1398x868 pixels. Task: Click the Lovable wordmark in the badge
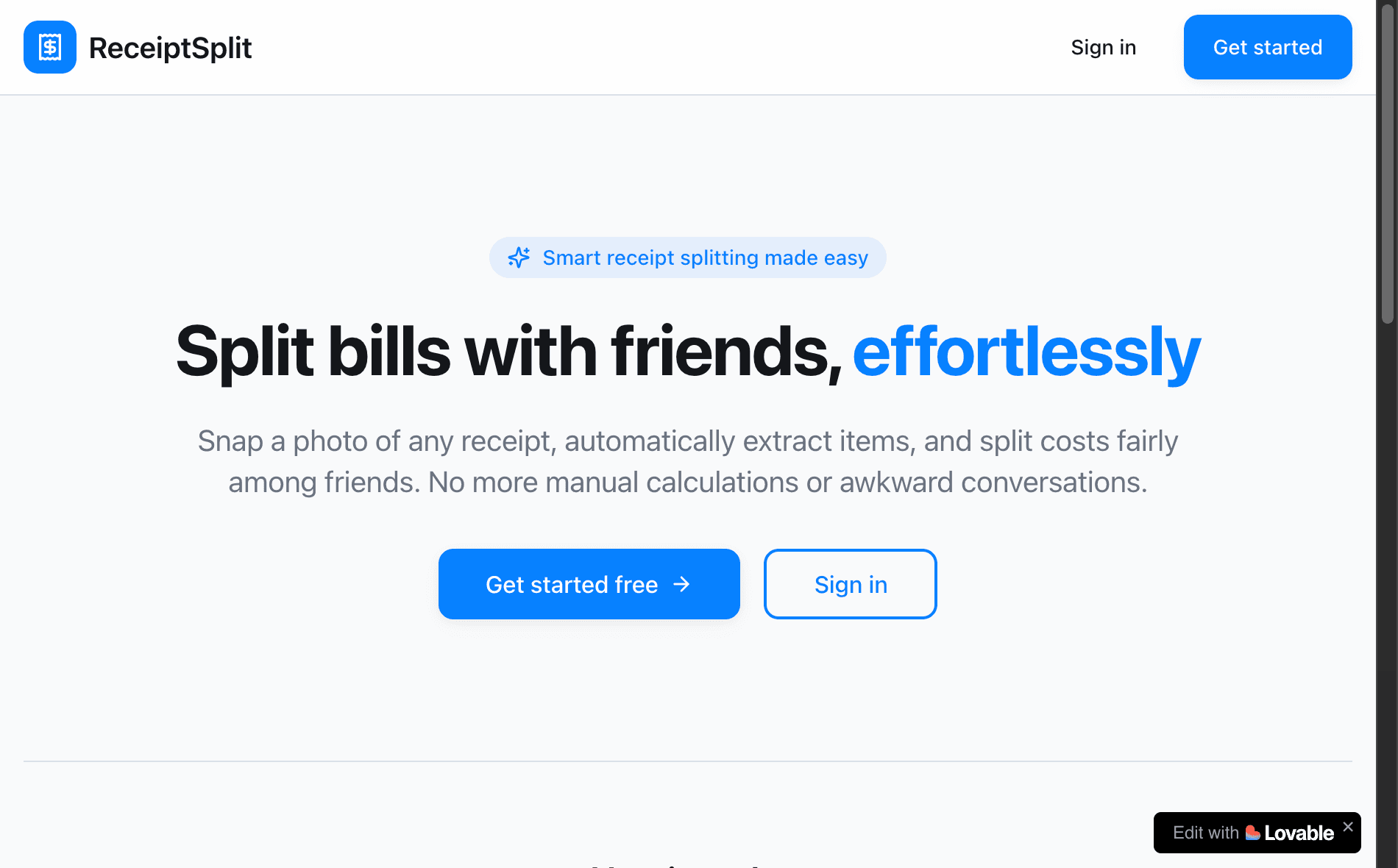pos(1299,833)
